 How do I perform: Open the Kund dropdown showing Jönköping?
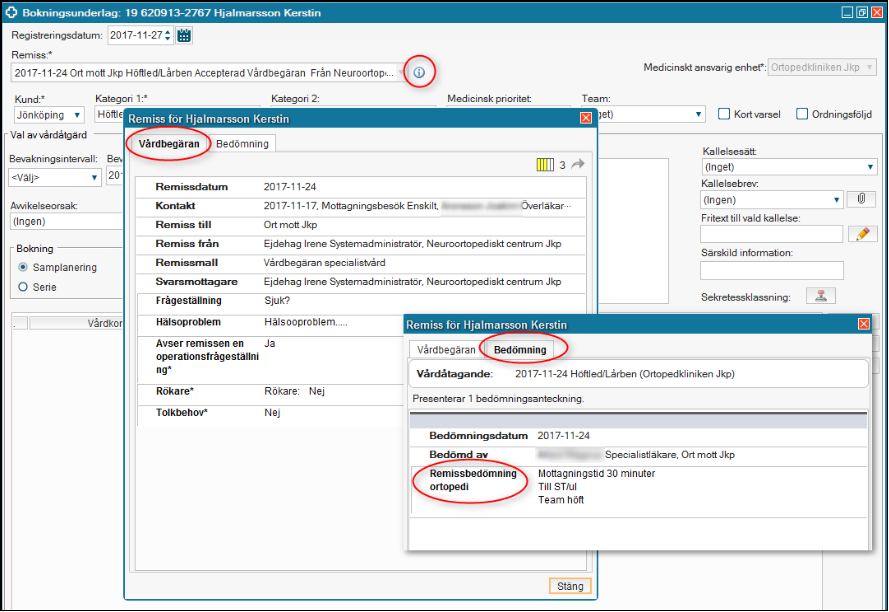pos(50,115)
